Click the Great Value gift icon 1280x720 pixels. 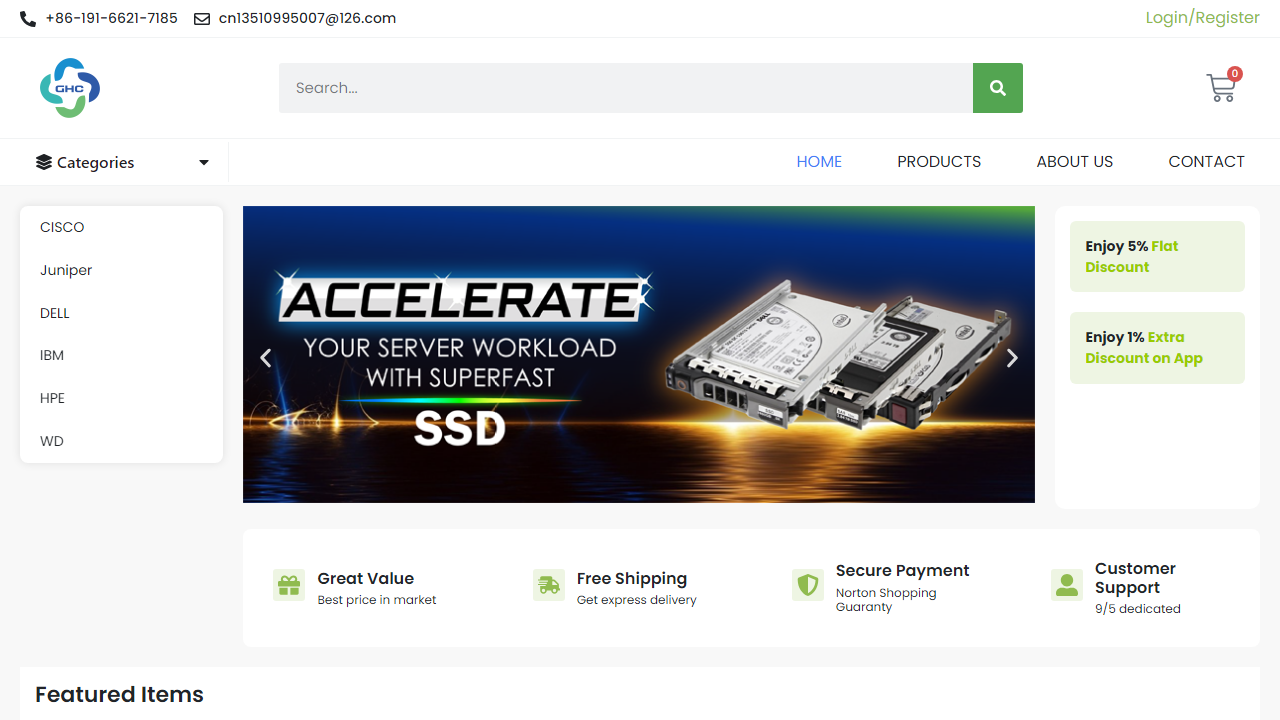point(289,586)
